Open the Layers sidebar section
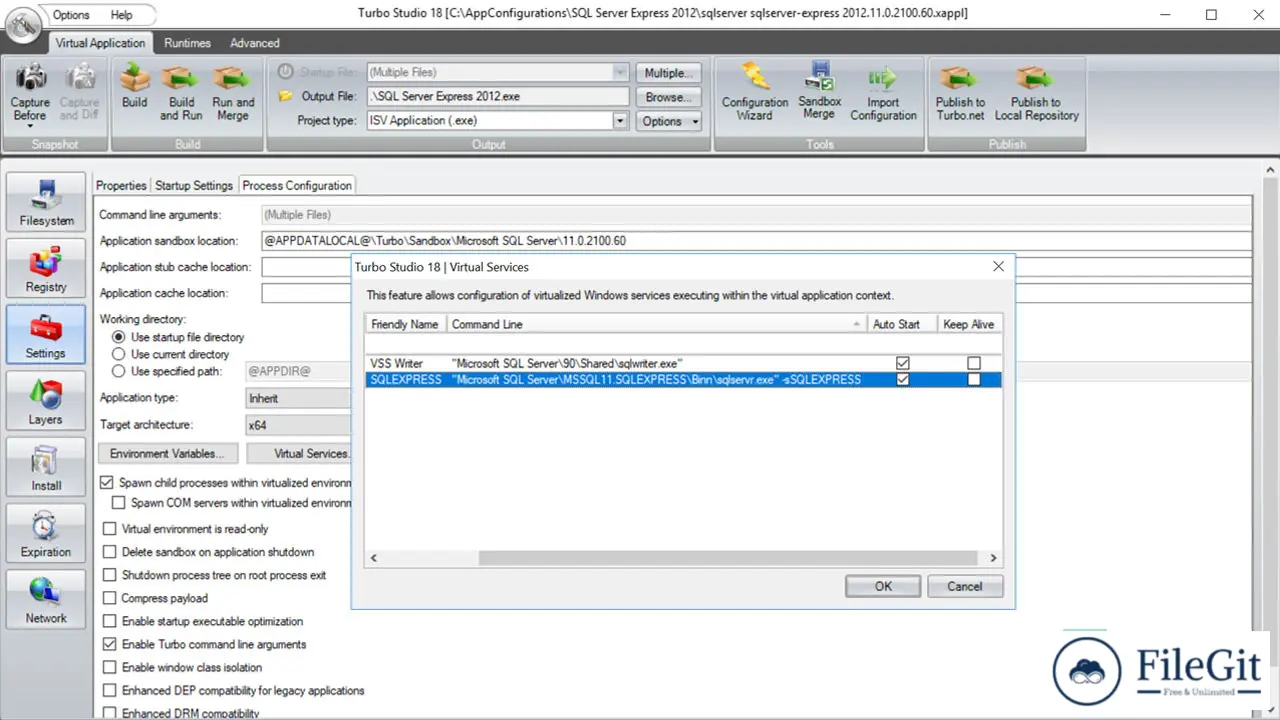The width and height of the screenshot is (1280, 720). coord(46,400)
